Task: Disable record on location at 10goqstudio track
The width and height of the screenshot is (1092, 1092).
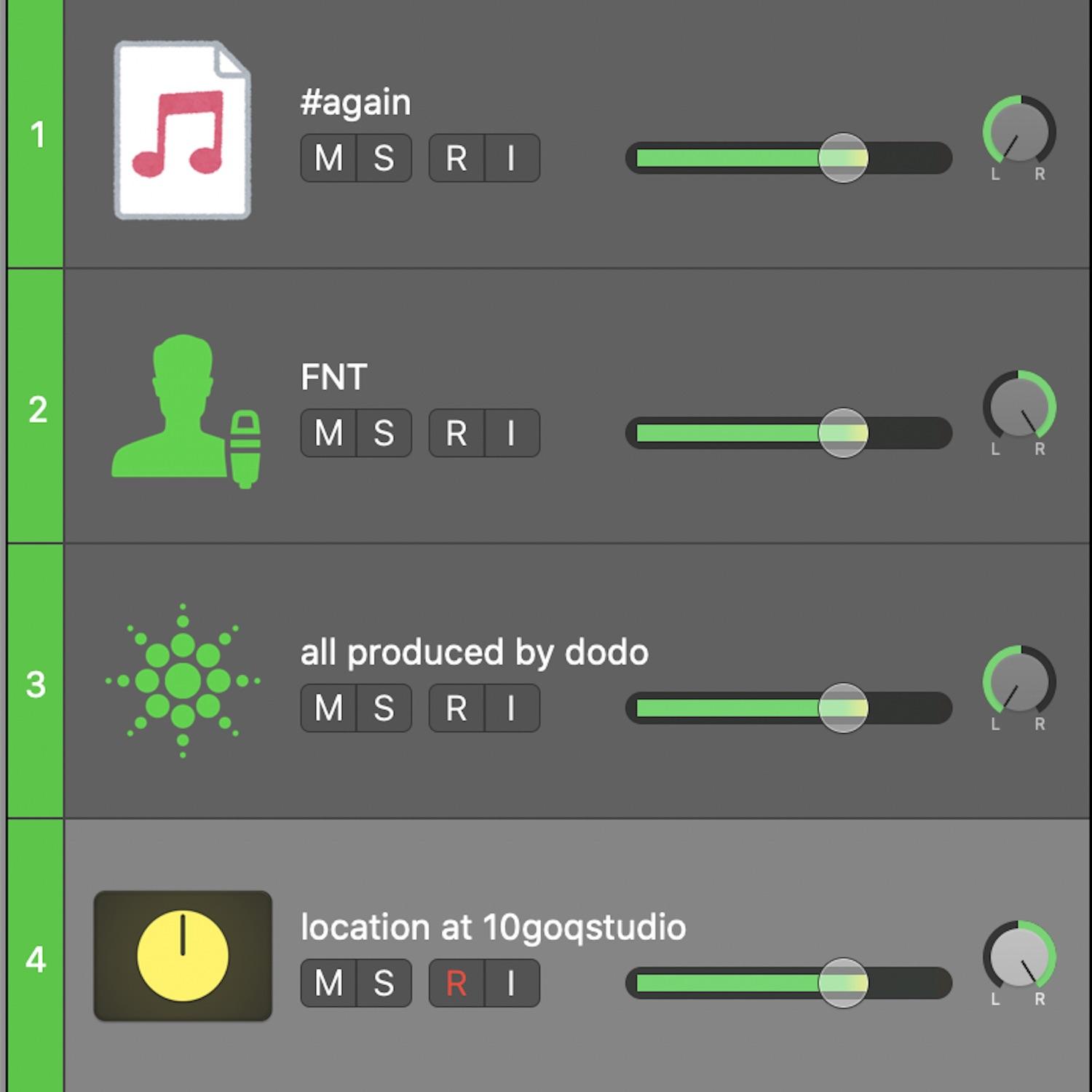Action: [x=456, y=984]
